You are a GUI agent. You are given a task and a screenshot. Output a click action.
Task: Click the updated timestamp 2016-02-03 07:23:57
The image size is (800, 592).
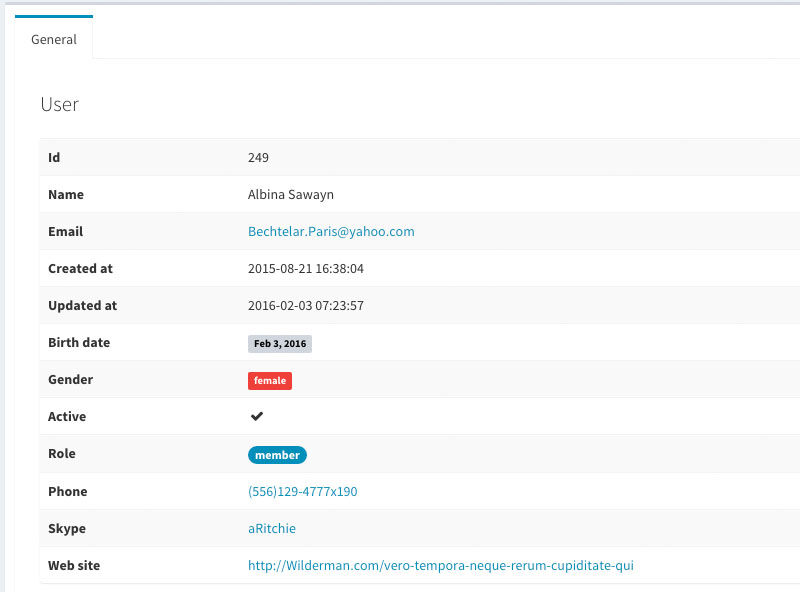pyautogui.click(x=306, y=305)
